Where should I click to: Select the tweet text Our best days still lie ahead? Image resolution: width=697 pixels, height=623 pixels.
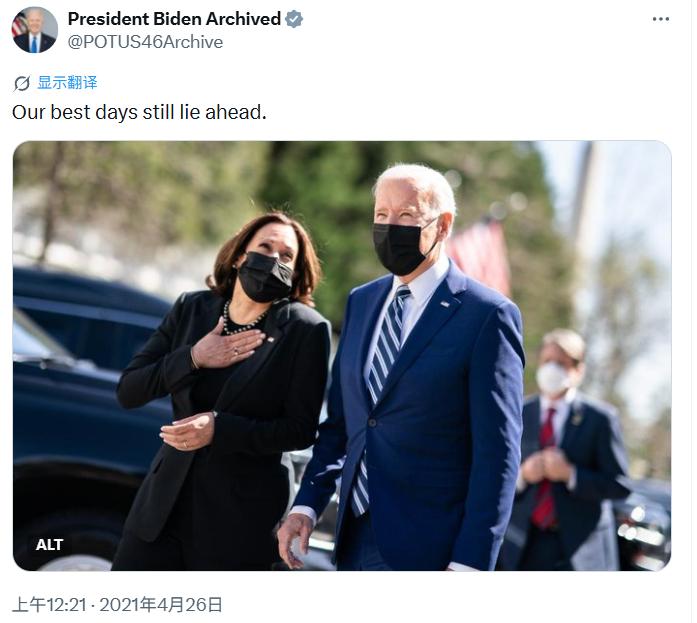(139, 112)
